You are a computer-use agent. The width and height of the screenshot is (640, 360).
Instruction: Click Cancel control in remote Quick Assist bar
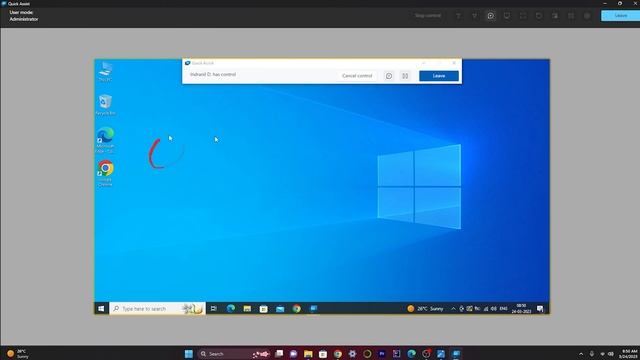(357, 76)
